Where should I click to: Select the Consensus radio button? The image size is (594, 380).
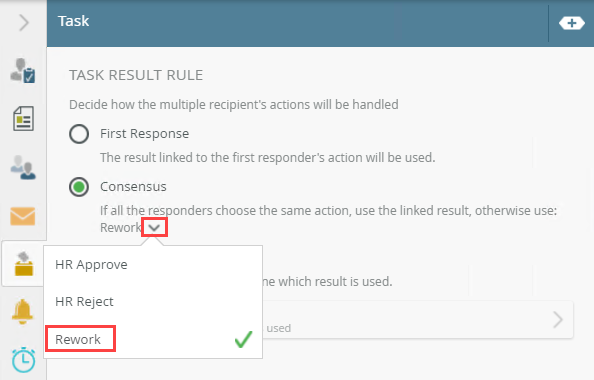click(79, 187)
